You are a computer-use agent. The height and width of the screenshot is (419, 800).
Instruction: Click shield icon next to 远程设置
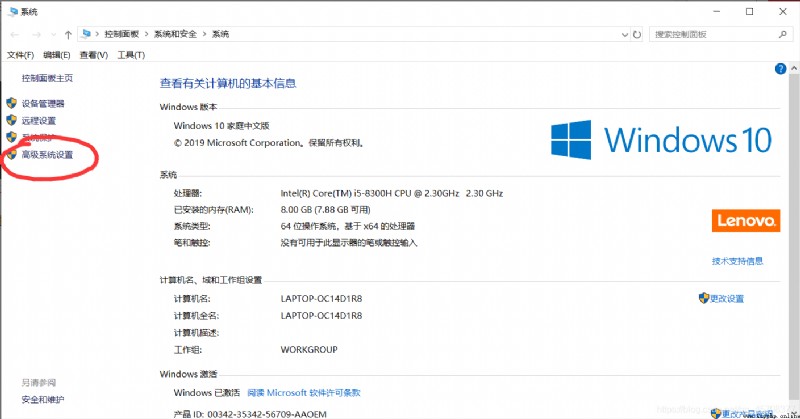[11, 120]
